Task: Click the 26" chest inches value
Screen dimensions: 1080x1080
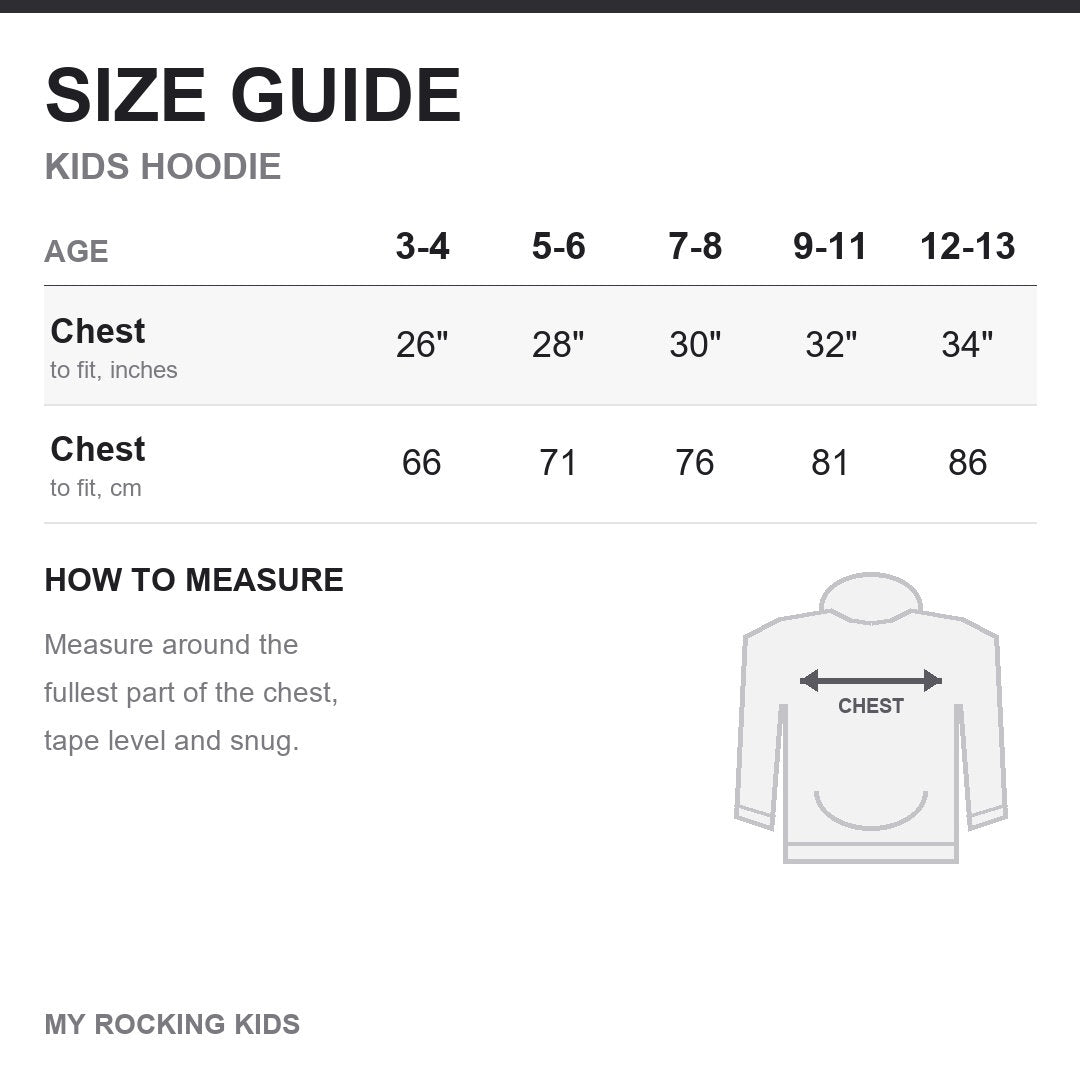Action: click(422, 344)
